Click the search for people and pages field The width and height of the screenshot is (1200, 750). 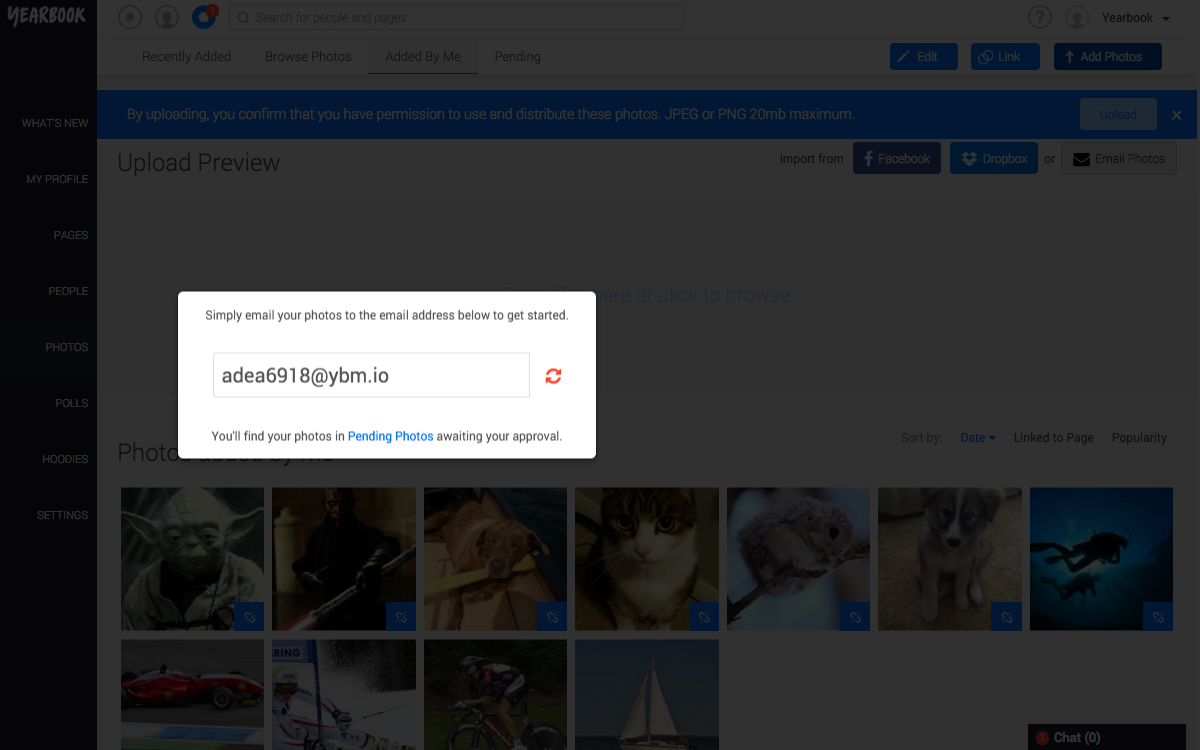point(456,17)
